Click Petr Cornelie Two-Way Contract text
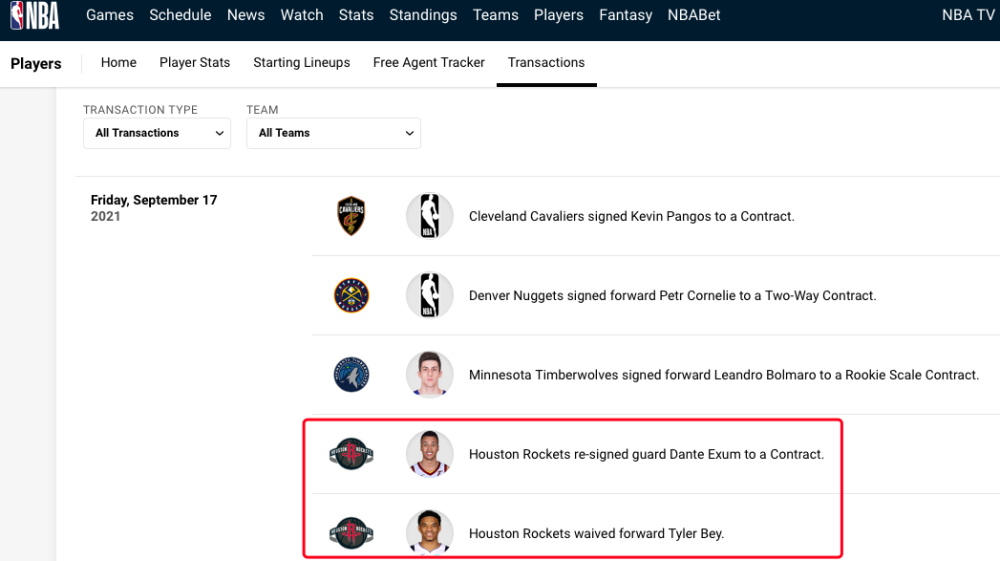1000x561 pixels. (x=672, y=295)
